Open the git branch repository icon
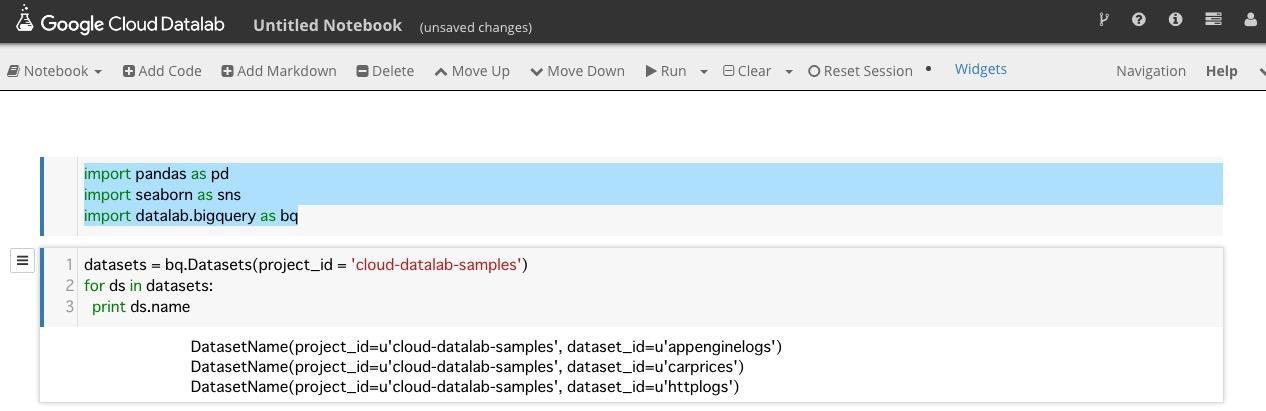This screenshot has width=1266, height=411. point(1103,19)
